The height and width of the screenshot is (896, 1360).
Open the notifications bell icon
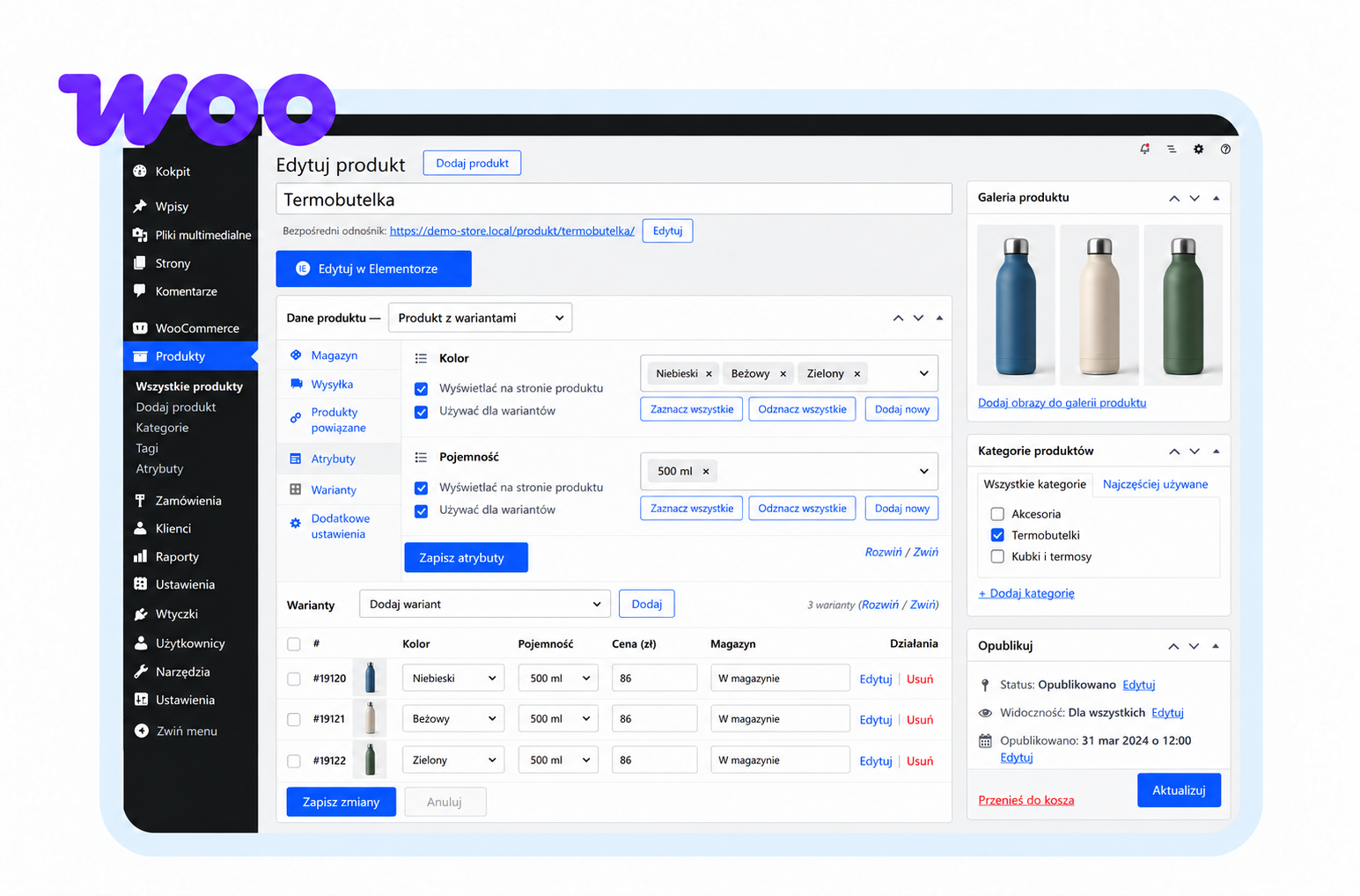coord(1144,149)
